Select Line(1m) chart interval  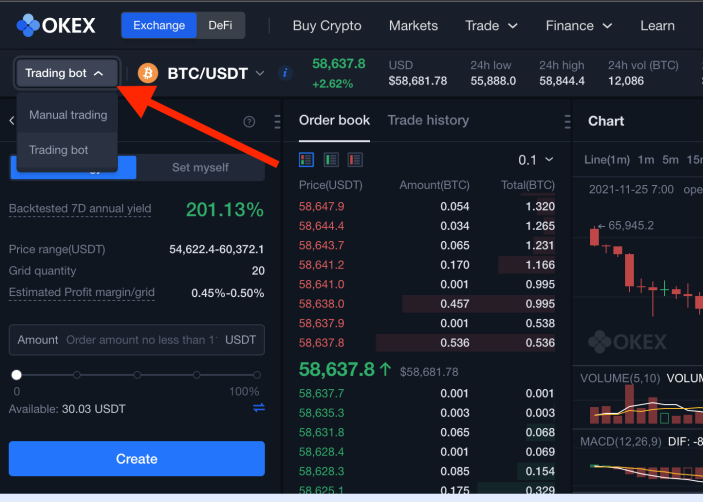pos(607,160)
